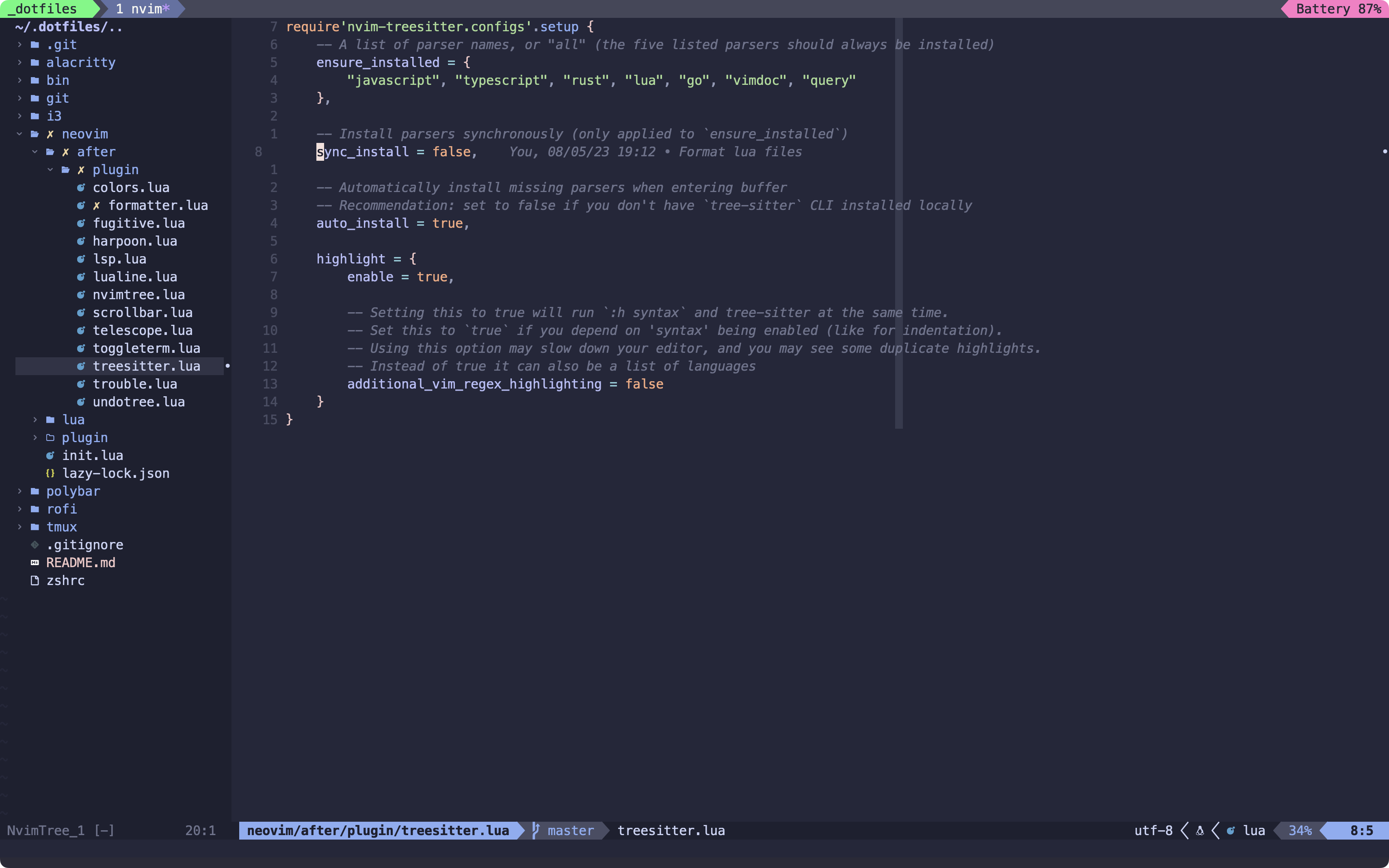Open lazy-lock.json file

115,474
